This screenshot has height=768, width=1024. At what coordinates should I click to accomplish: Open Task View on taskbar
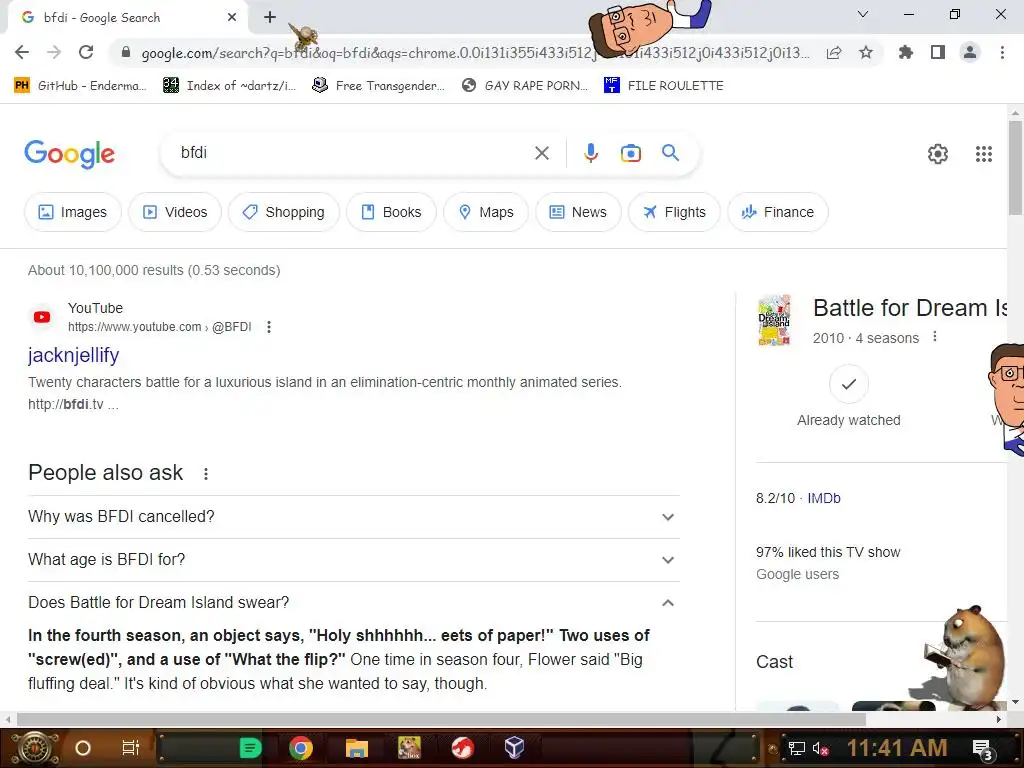(x=131, y=748)
